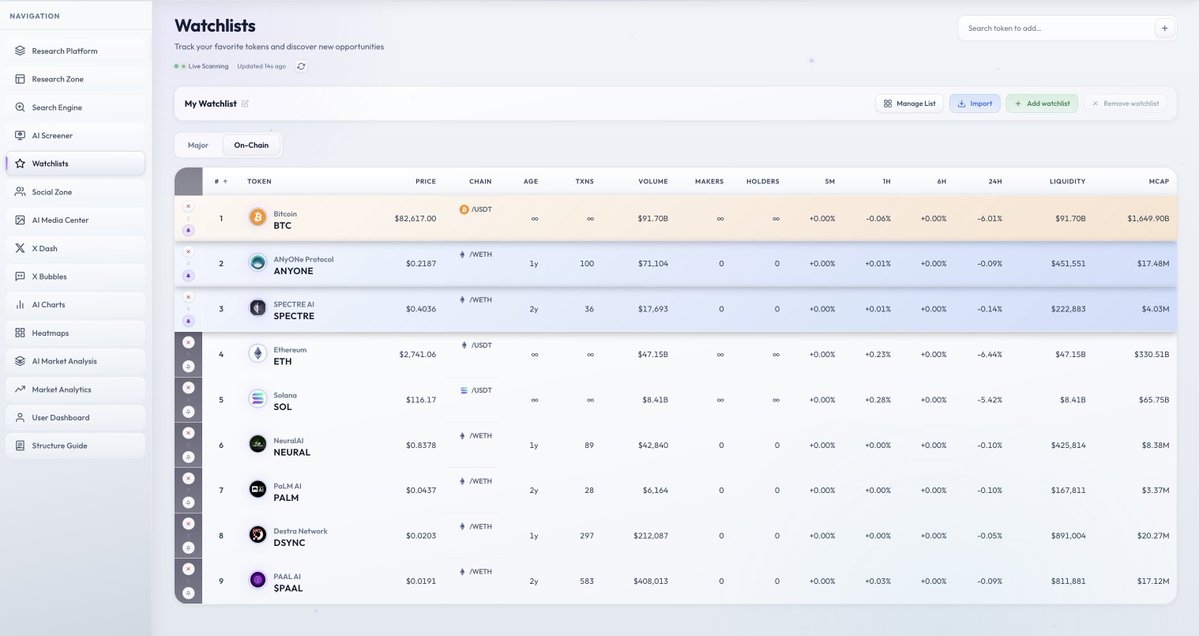Select Watchlists in the navigation menu
This screenshot has height=636, width=1199.
tap(48, 161)
